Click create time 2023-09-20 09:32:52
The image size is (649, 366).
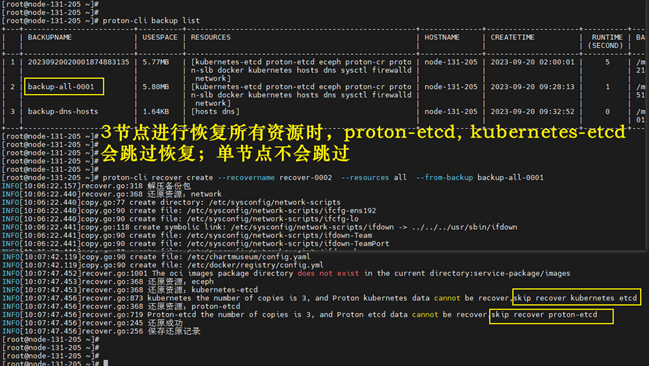[532, 112]
